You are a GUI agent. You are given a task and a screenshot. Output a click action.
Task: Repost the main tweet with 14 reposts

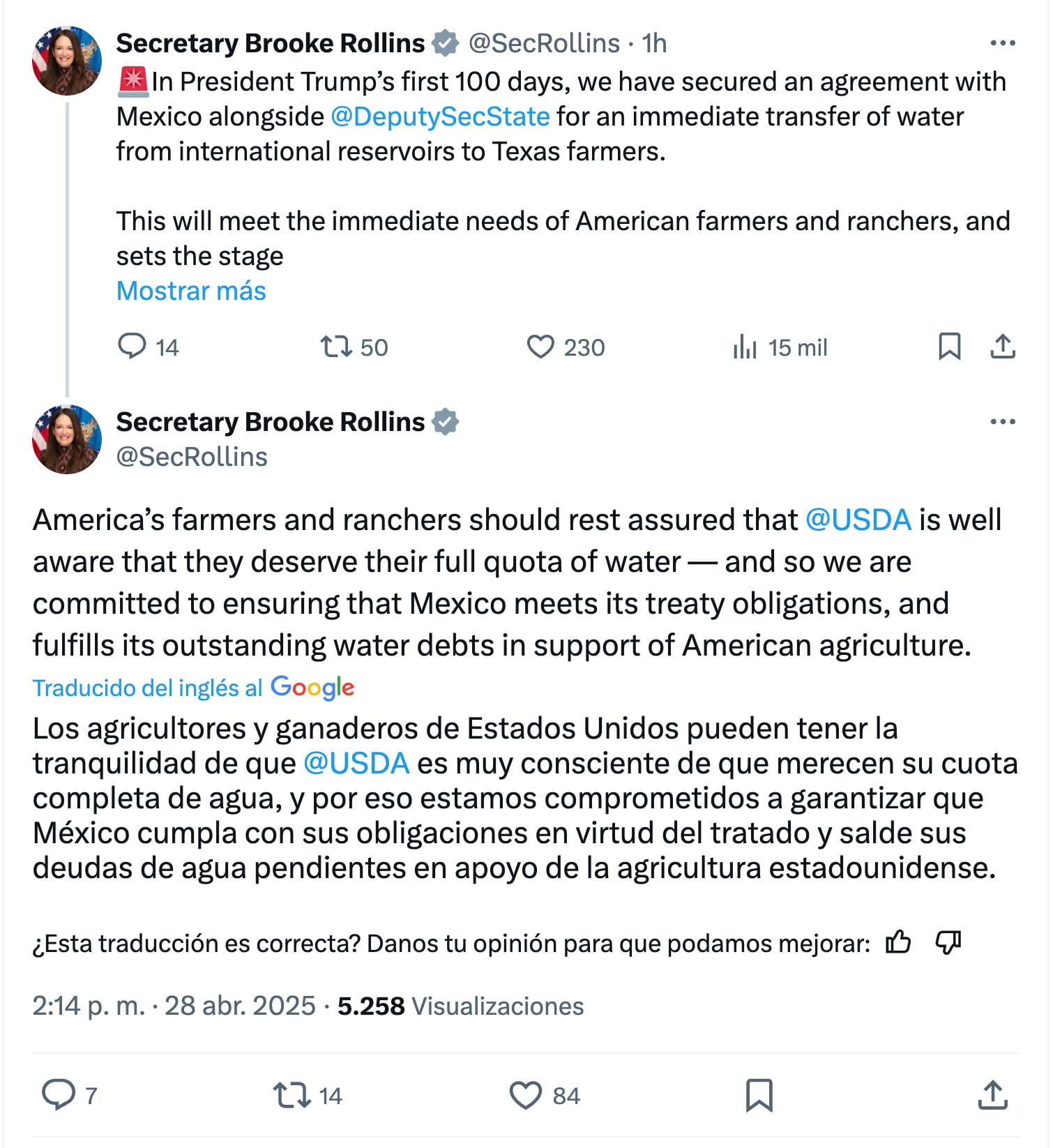(x=292, y=1095)
